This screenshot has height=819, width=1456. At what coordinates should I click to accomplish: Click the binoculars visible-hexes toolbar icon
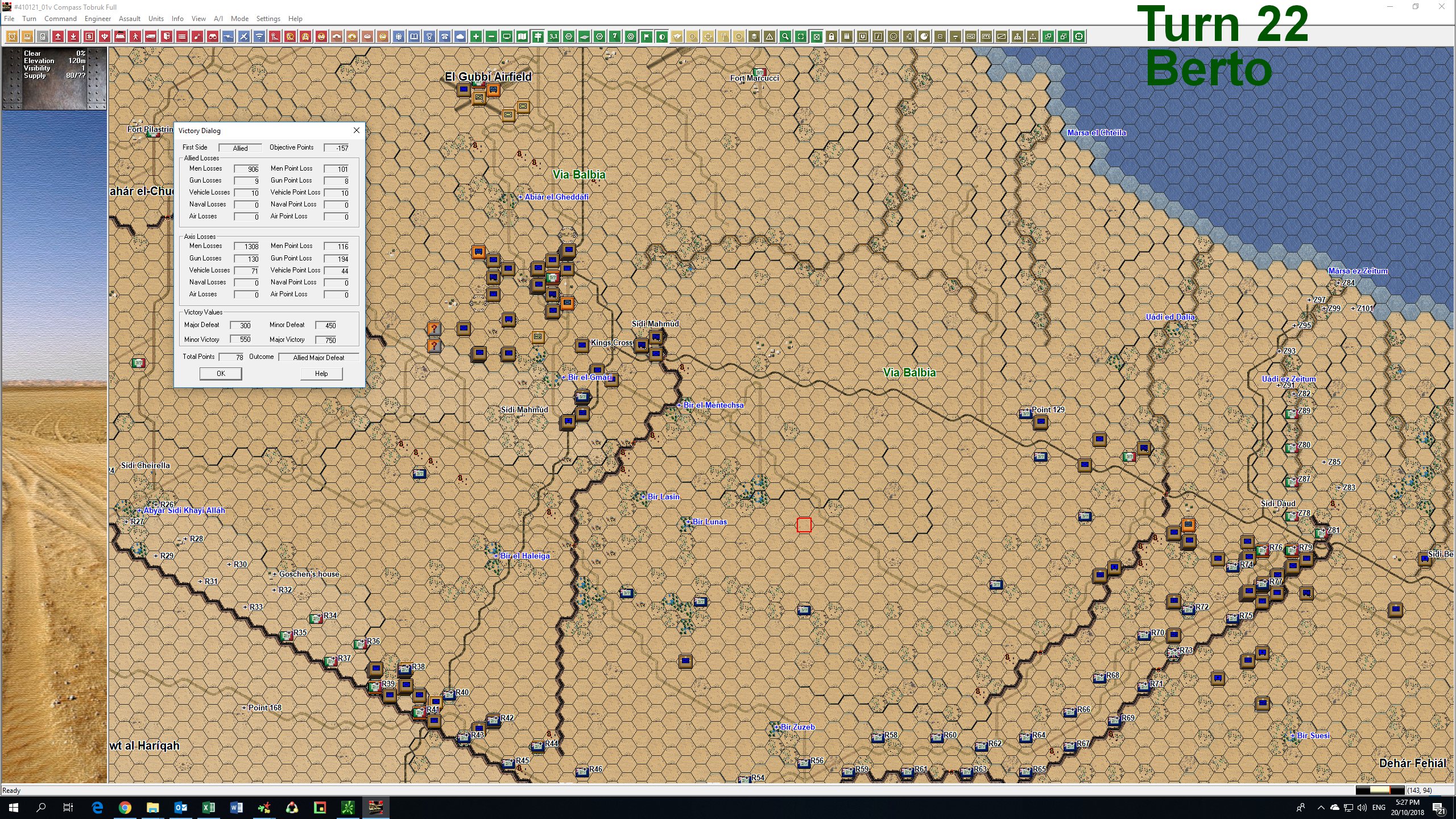coord(212,36)
